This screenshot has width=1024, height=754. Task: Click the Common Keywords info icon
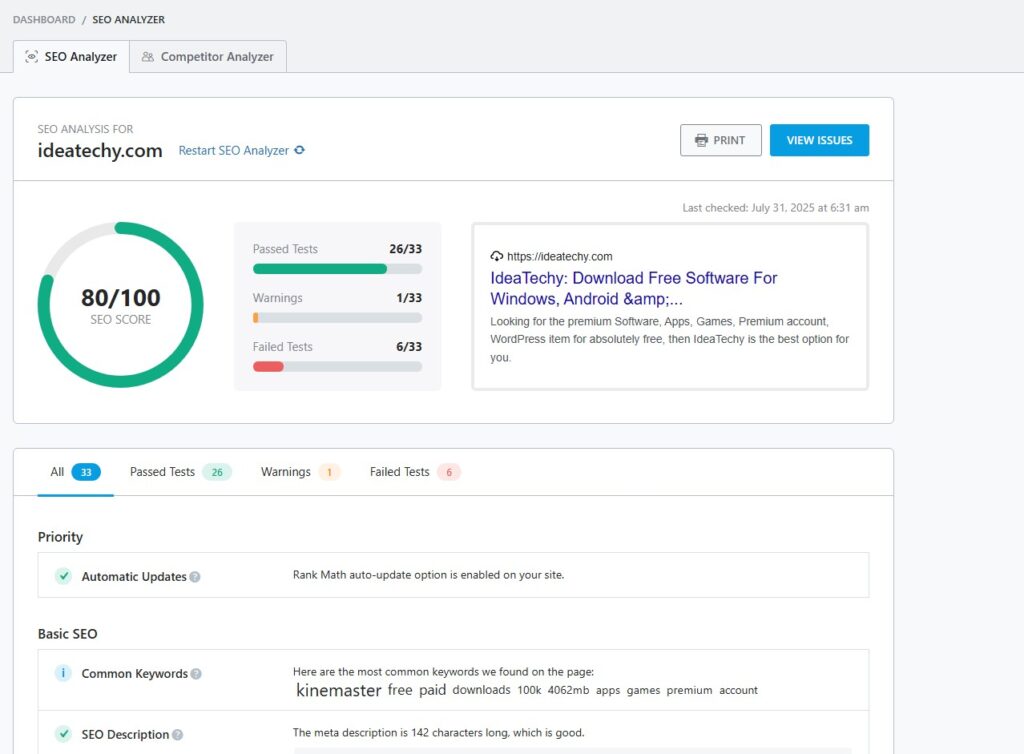click(x=63, y=672)
